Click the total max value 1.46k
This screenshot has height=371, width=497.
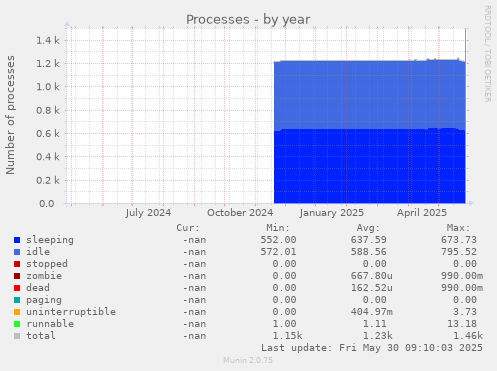coord(468,336)
